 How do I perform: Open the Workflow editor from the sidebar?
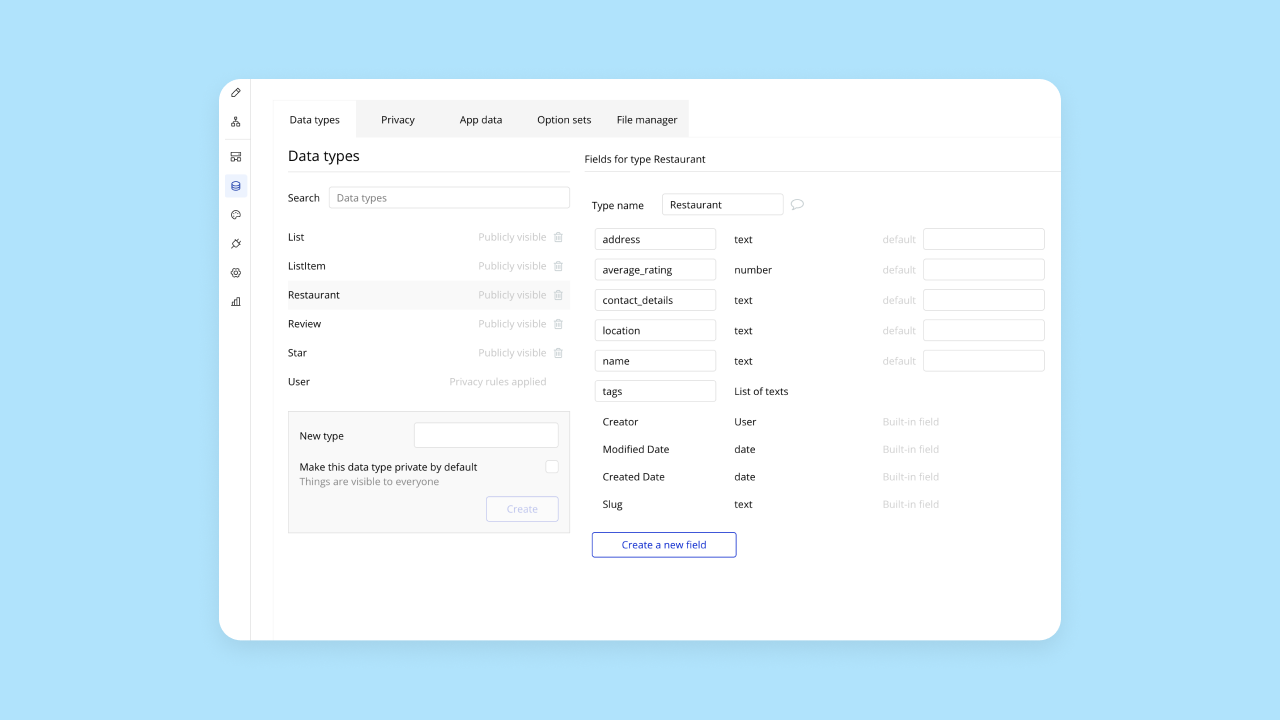coord(235,121)
